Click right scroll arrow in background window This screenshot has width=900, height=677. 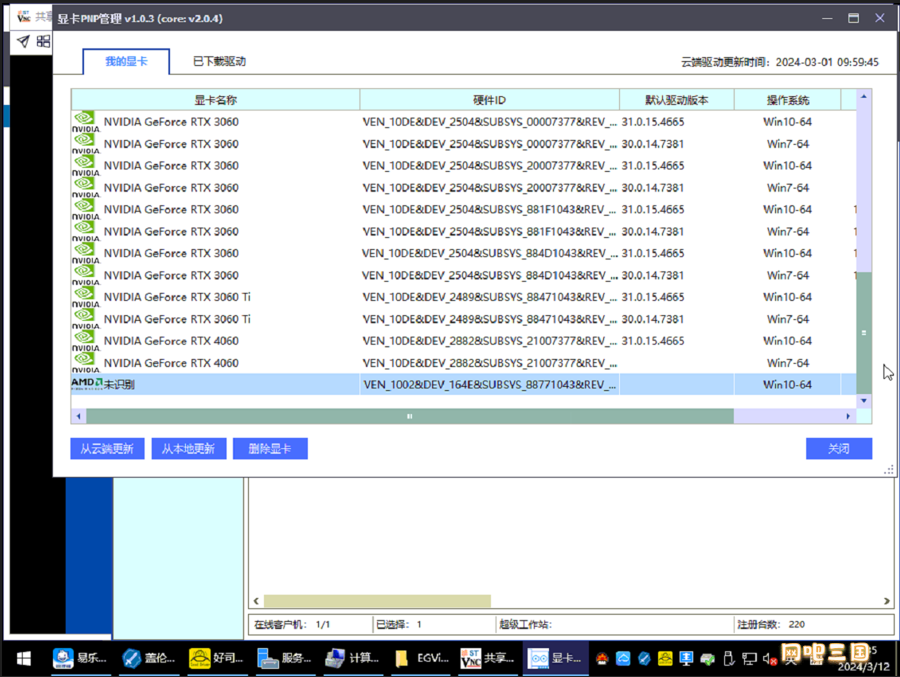[x=887, y=601]
